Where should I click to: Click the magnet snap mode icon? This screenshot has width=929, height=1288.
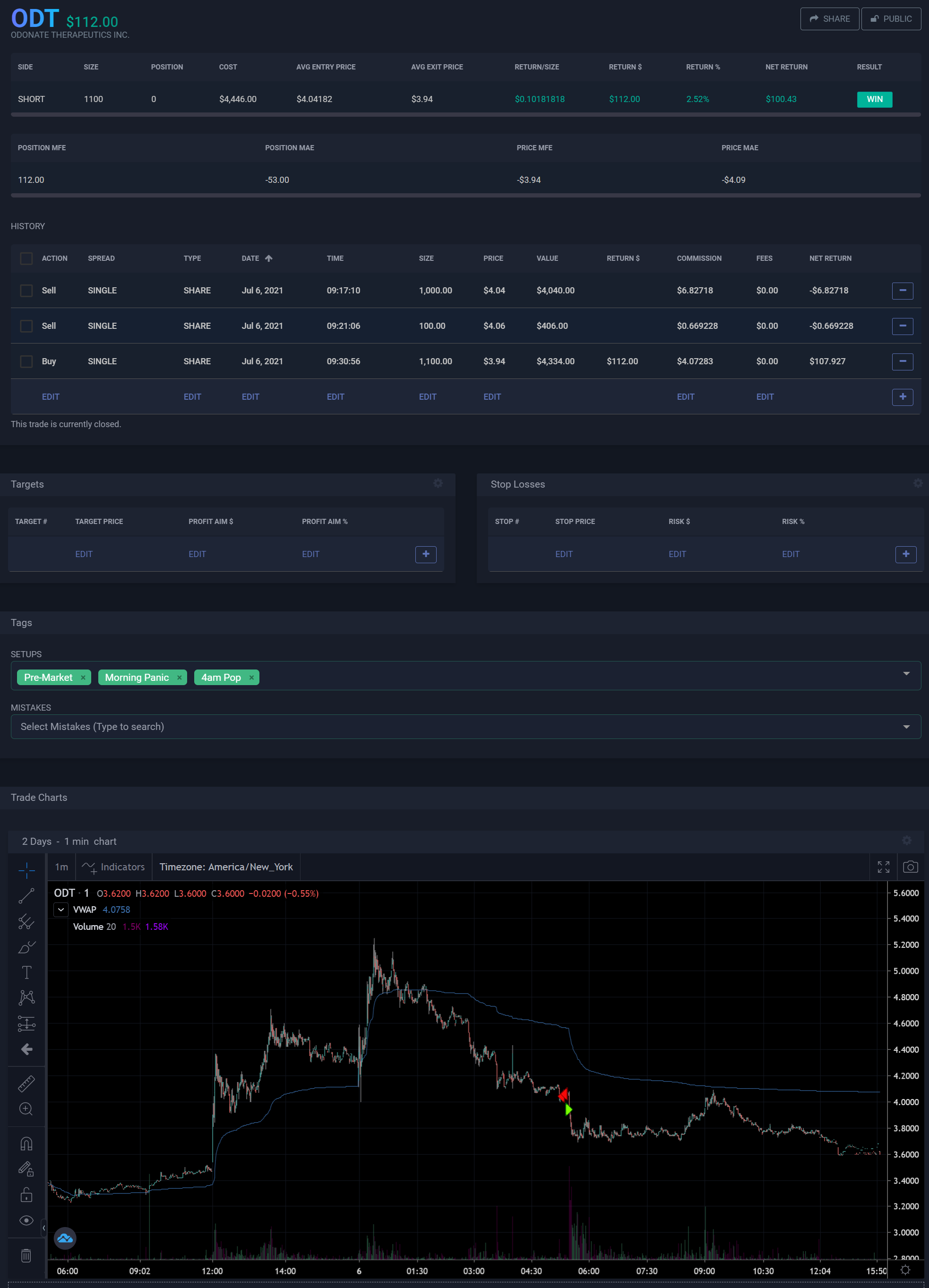pyautogui.click(x=26, y=1143)
